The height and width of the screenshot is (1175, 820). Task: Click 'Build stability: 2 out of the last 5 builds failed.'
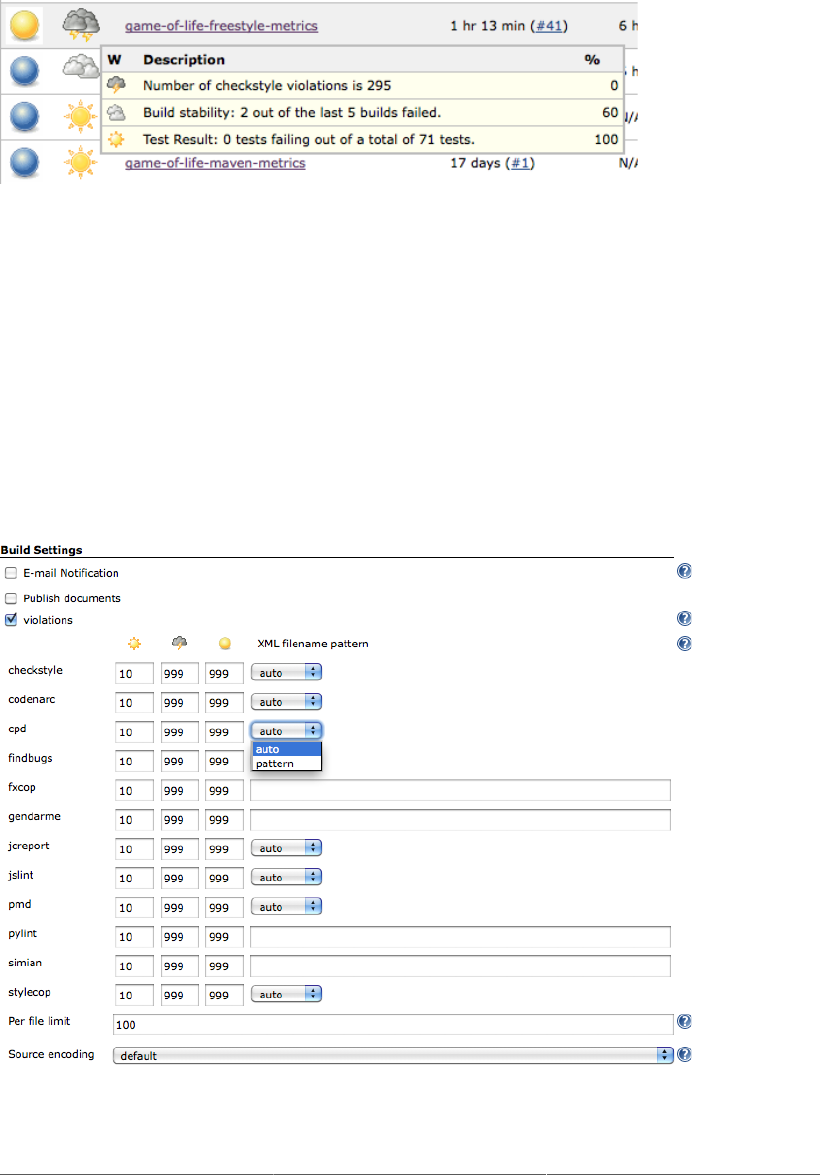(292, 112)
